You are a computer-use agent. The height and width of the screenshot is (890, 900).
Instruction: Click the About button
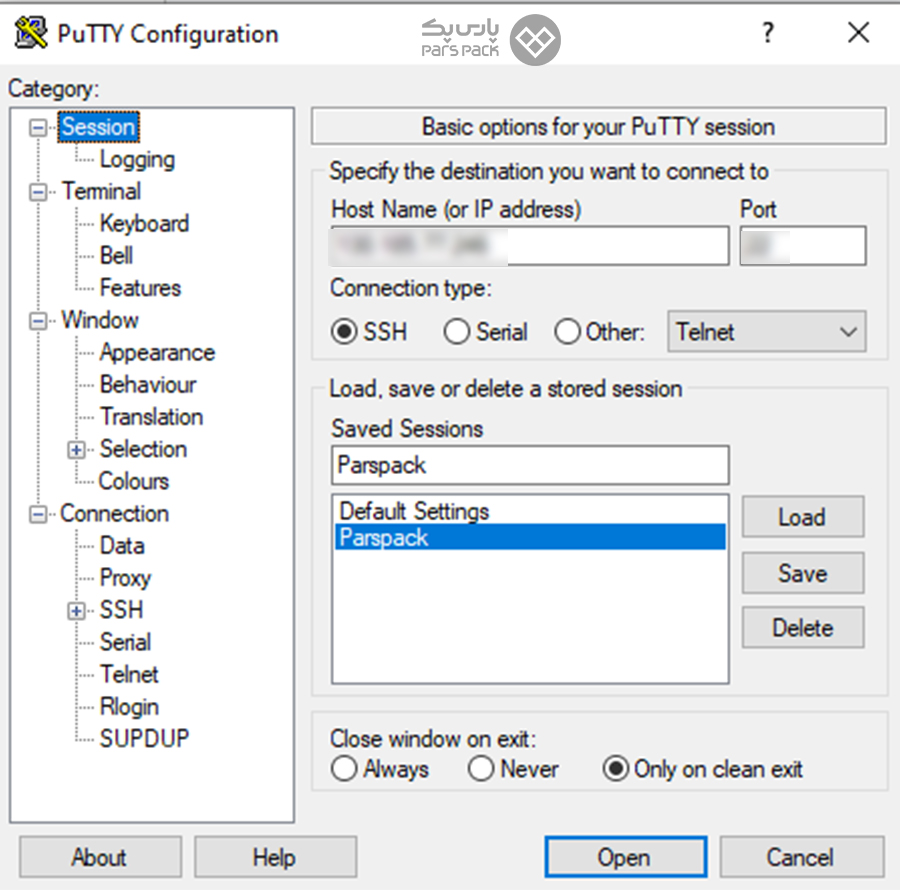click(x=100, y=857)
